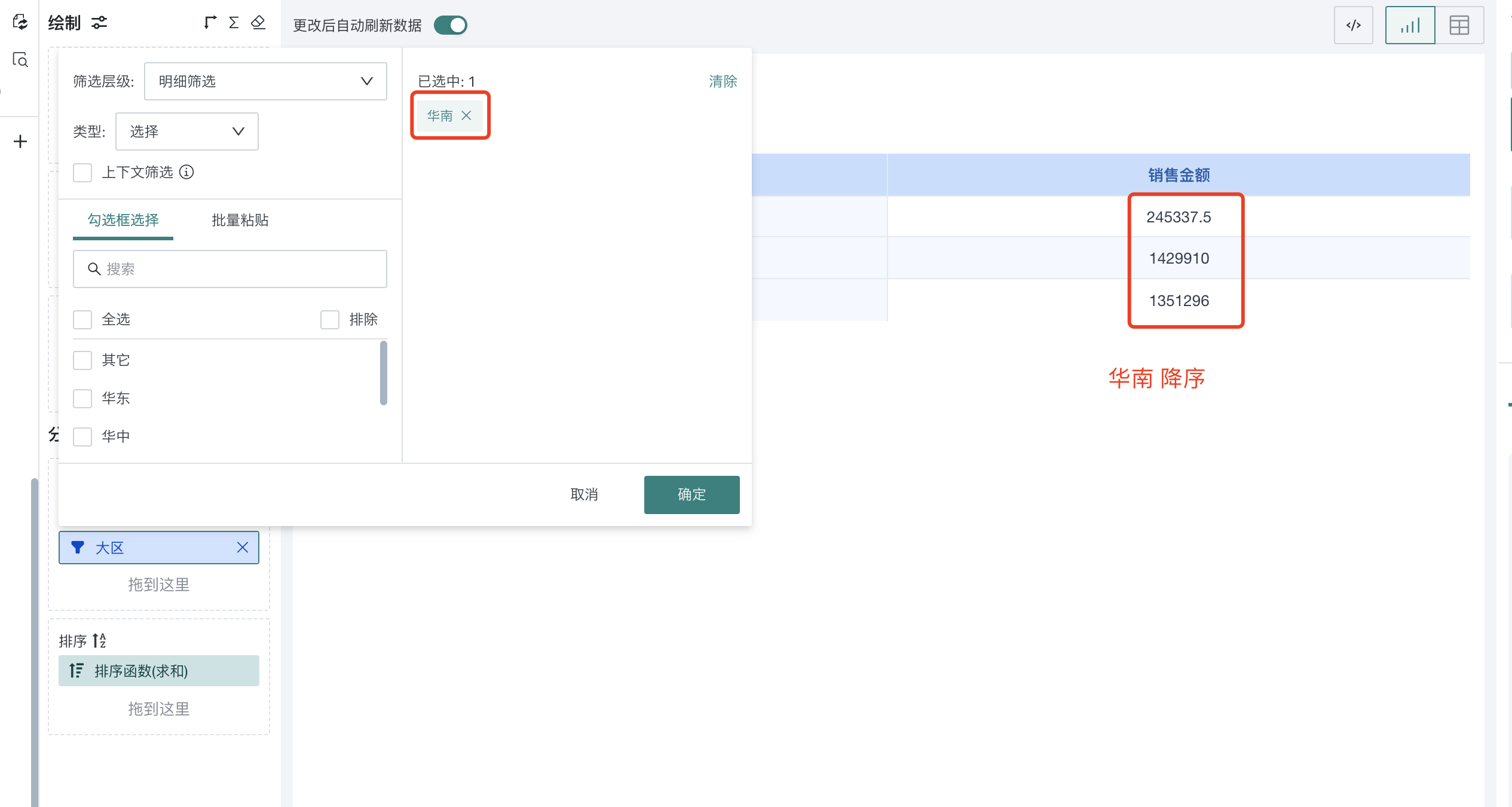Check the 上下文筛选 checkbox
1512x807 pixels.
pos(82,173)
